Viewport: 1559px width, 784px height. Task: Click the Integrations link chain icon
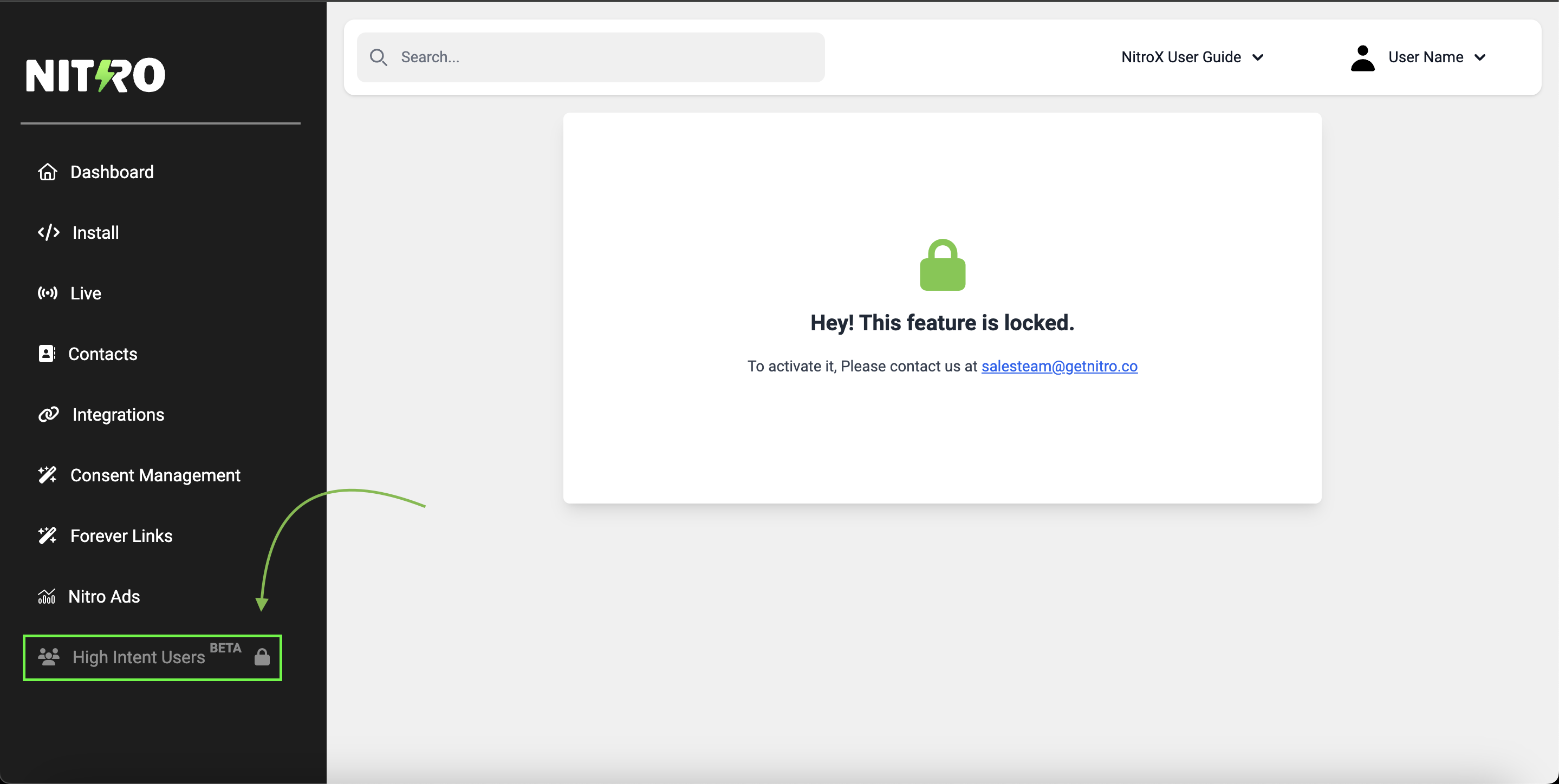coord(48,414)
